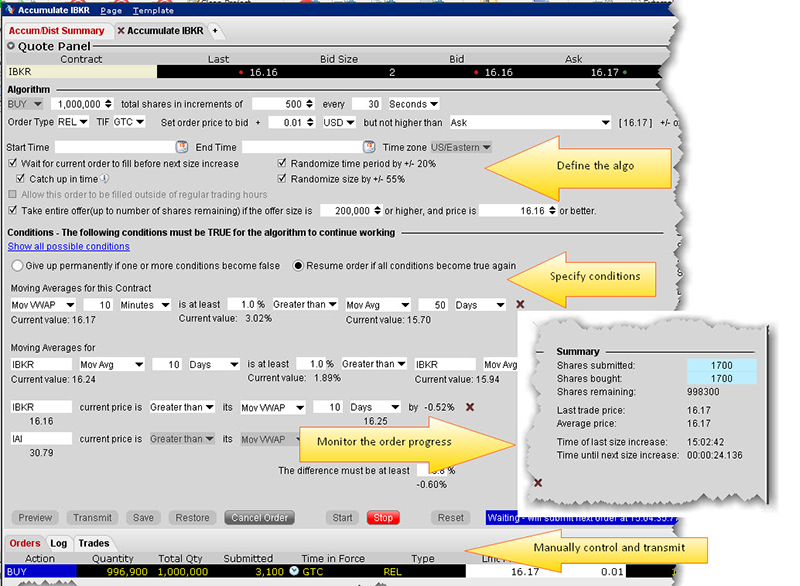Open the 'but not higher than' Ask dropdown
This screenshot has width=800, height=586.
pyautogui.click(x=530, y=122)
